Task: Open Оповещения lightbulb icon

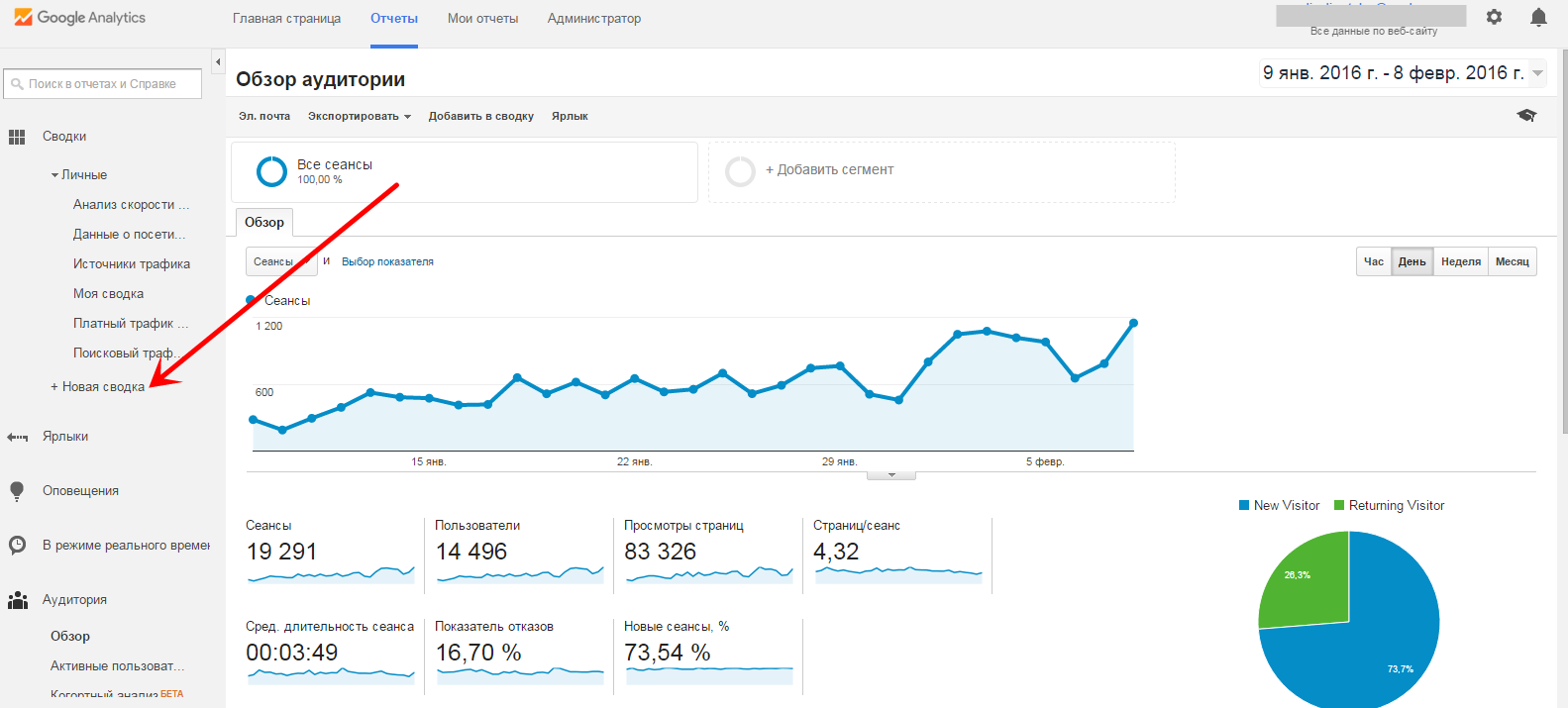Action: click(17, 490)
